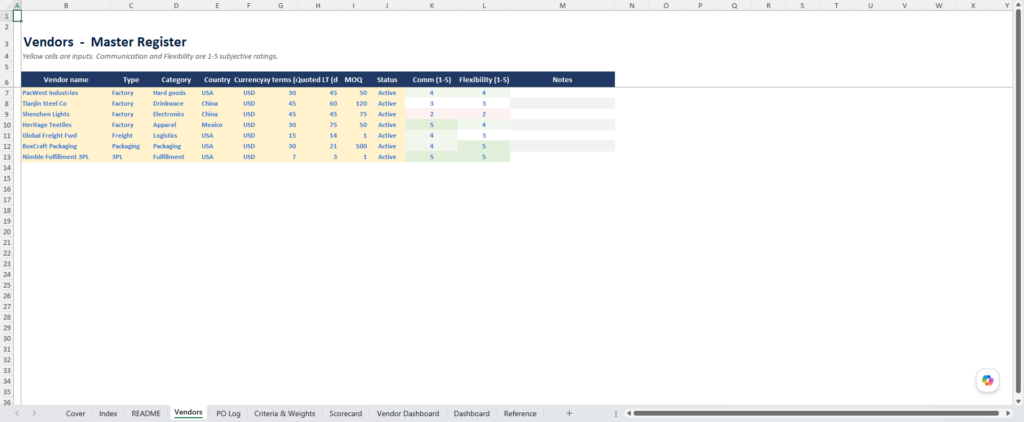Select column K header

pos(432,5)
